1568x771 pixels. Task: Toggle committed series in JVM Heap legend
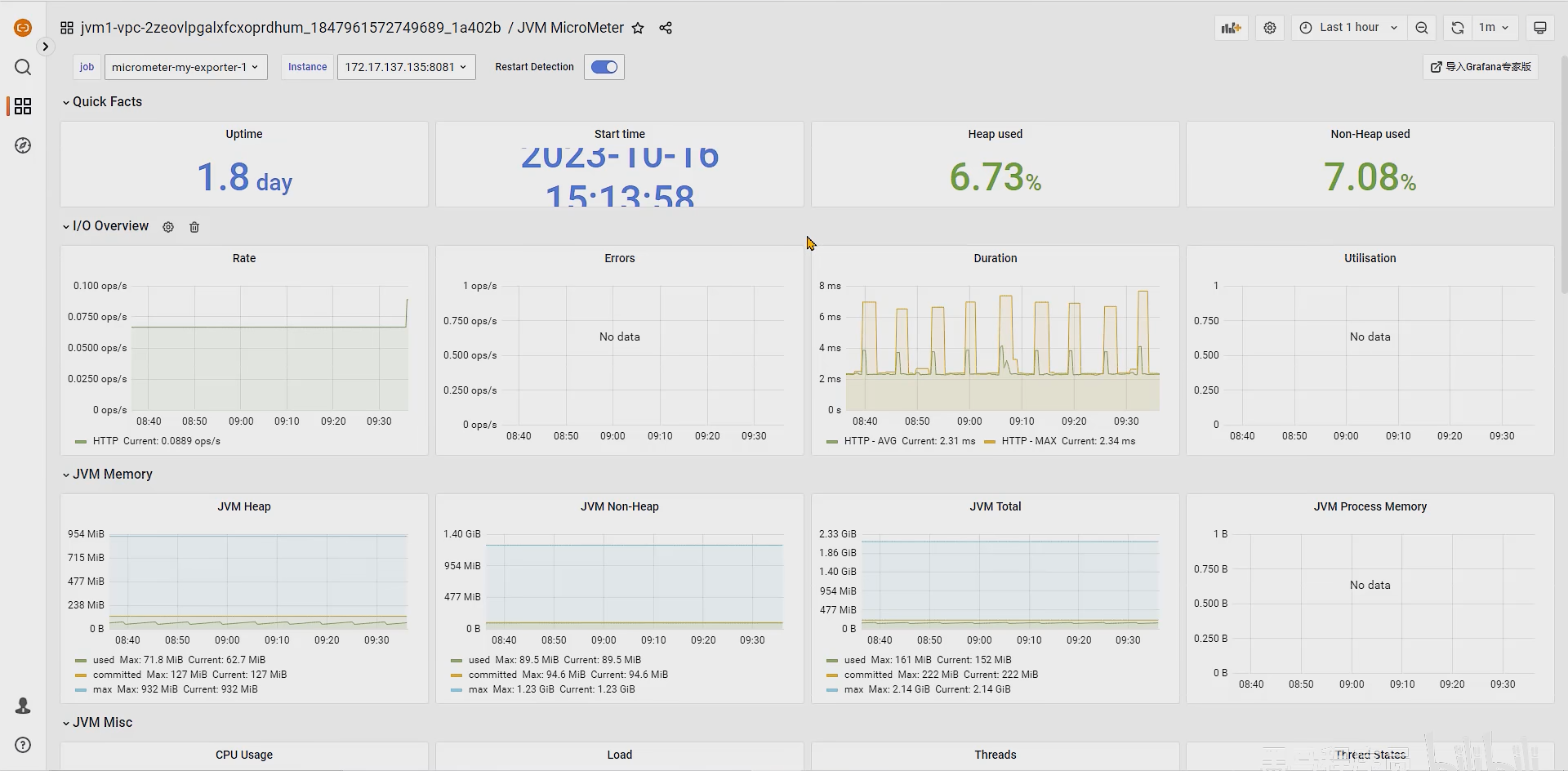pyautogui.click(x=117, y=675)
